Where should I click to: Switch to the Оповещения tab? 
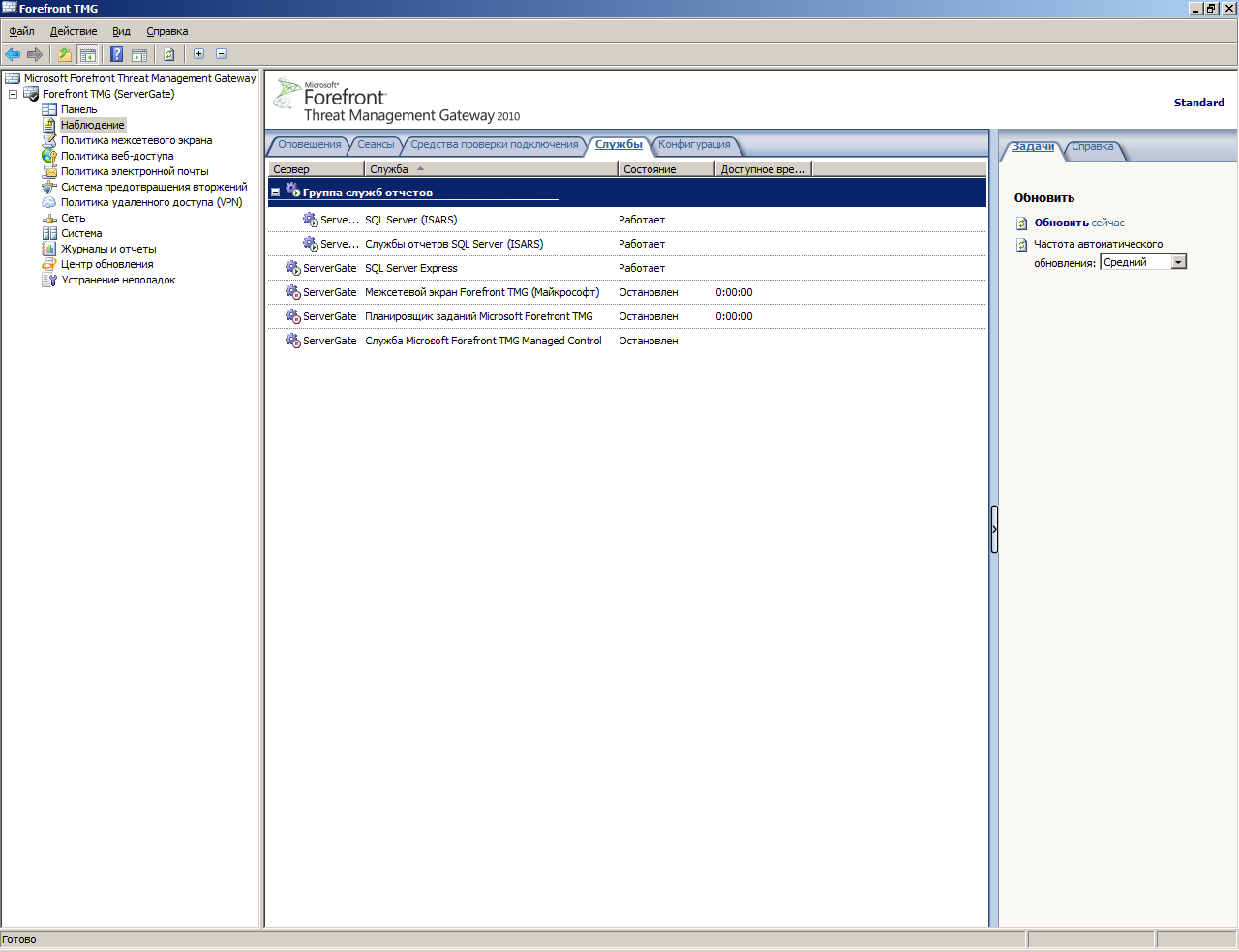click(309, 145)
